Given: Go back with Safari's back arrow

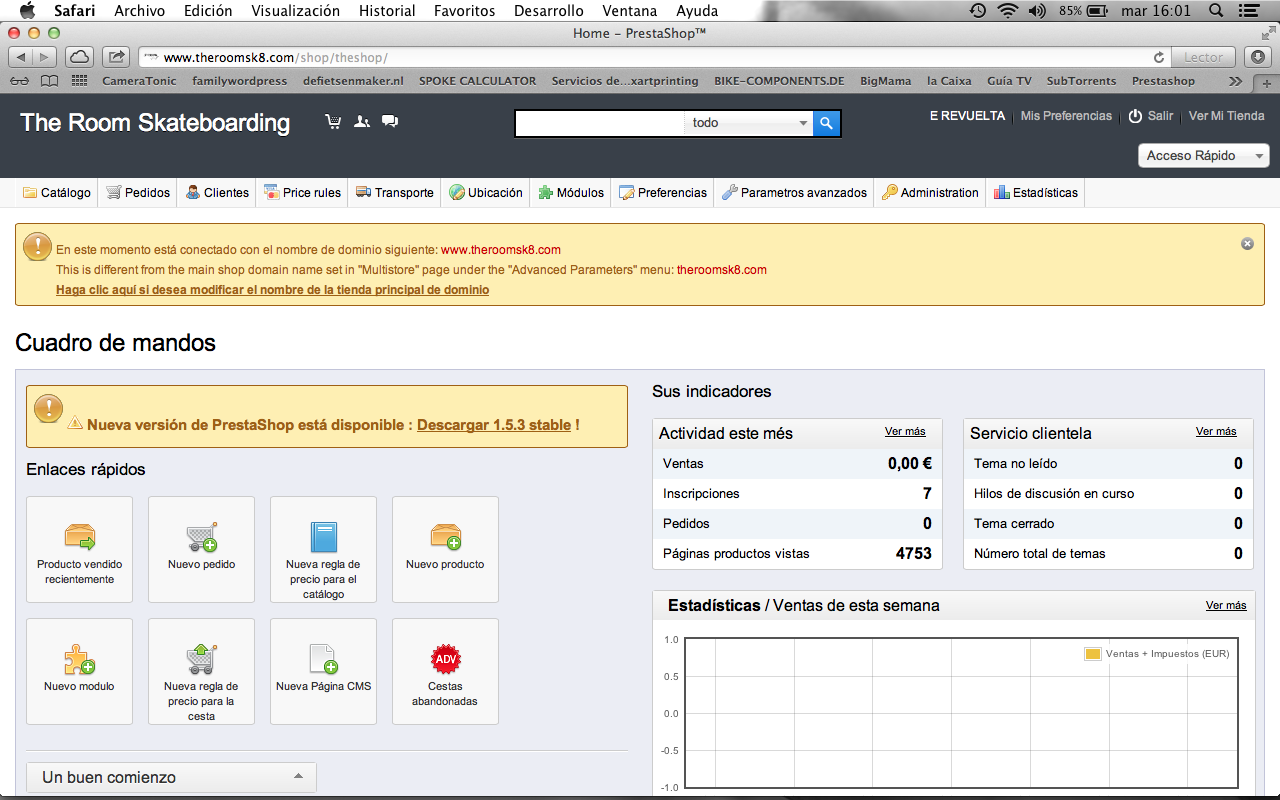Looking at the screenshot, I should pyautogui.click(x=21, y=57).
